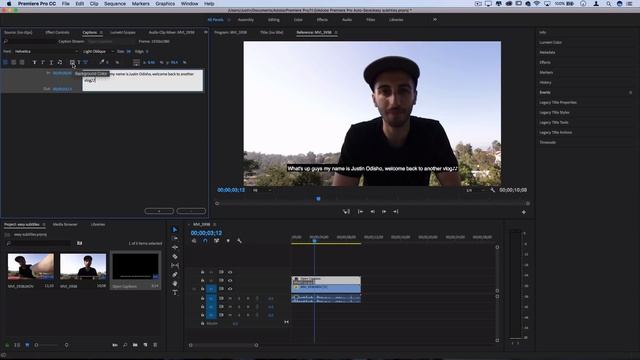Open the Lumetri Color panel

tap(550, 42)
